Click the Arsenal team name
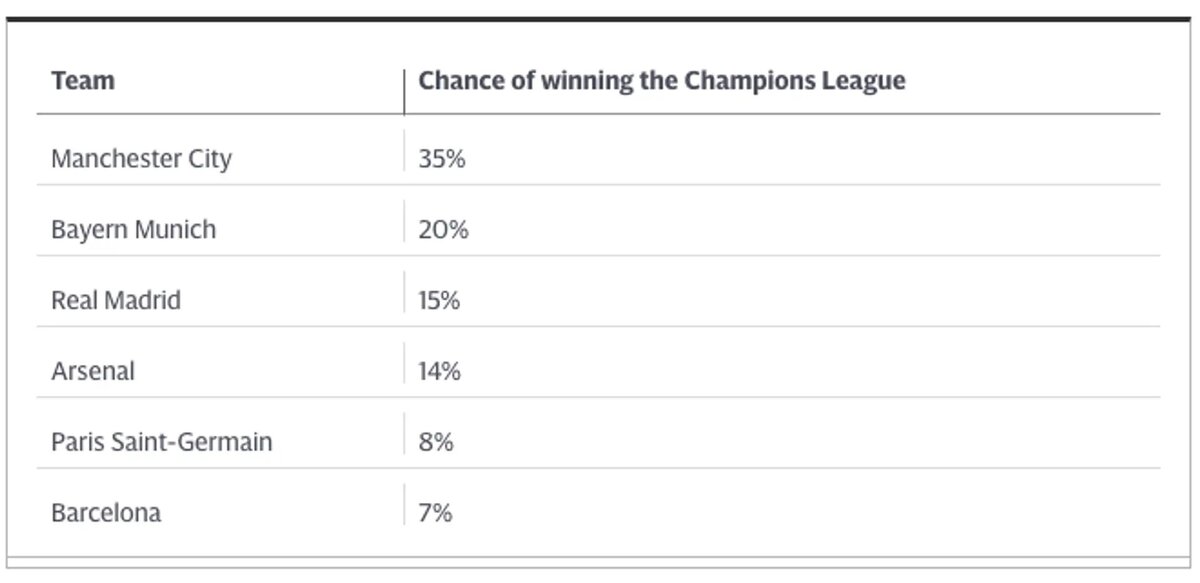Viewport: 1200px width, 583px height. pos(93,371)
